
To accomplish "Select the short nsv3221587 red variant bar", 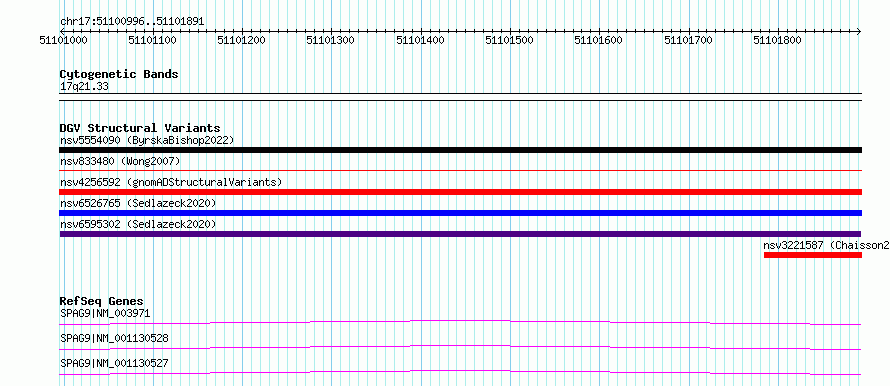I will (813, 255).
